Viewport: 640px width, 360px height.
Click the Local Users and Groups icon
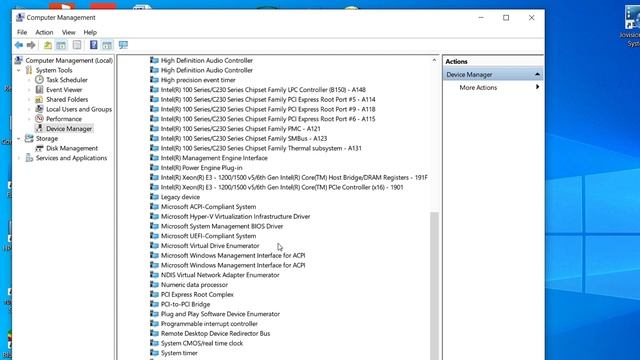[39, 109]
